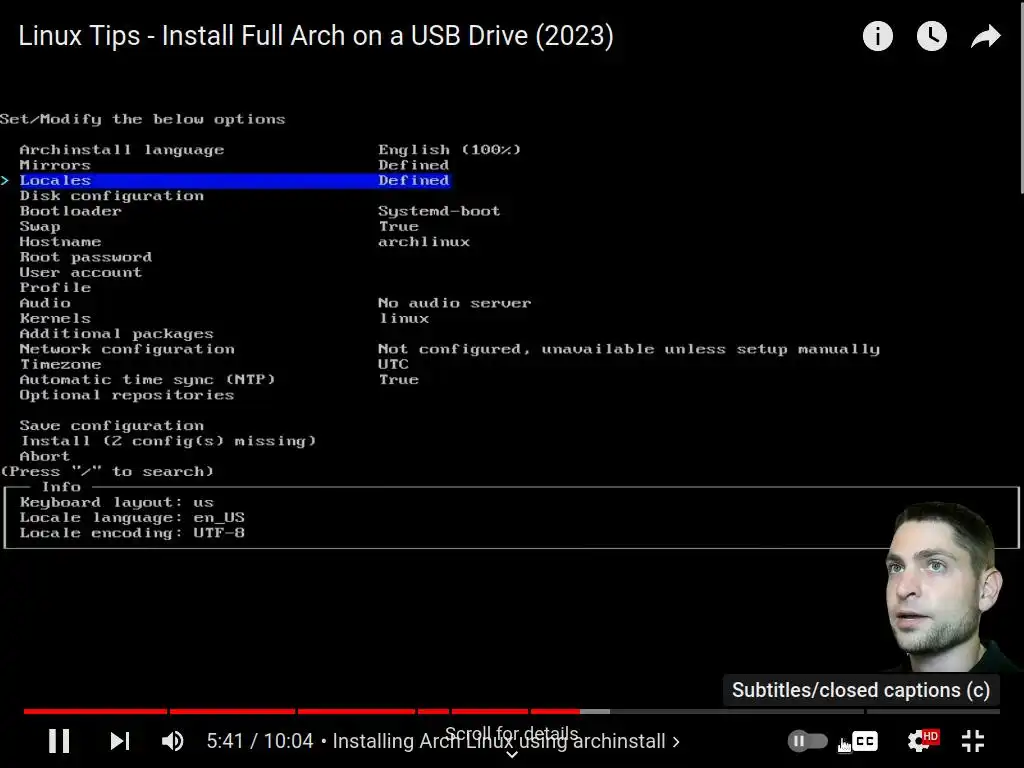Click the 'Systemd-boot' value
1024x768 pixels.
[439, 211]
